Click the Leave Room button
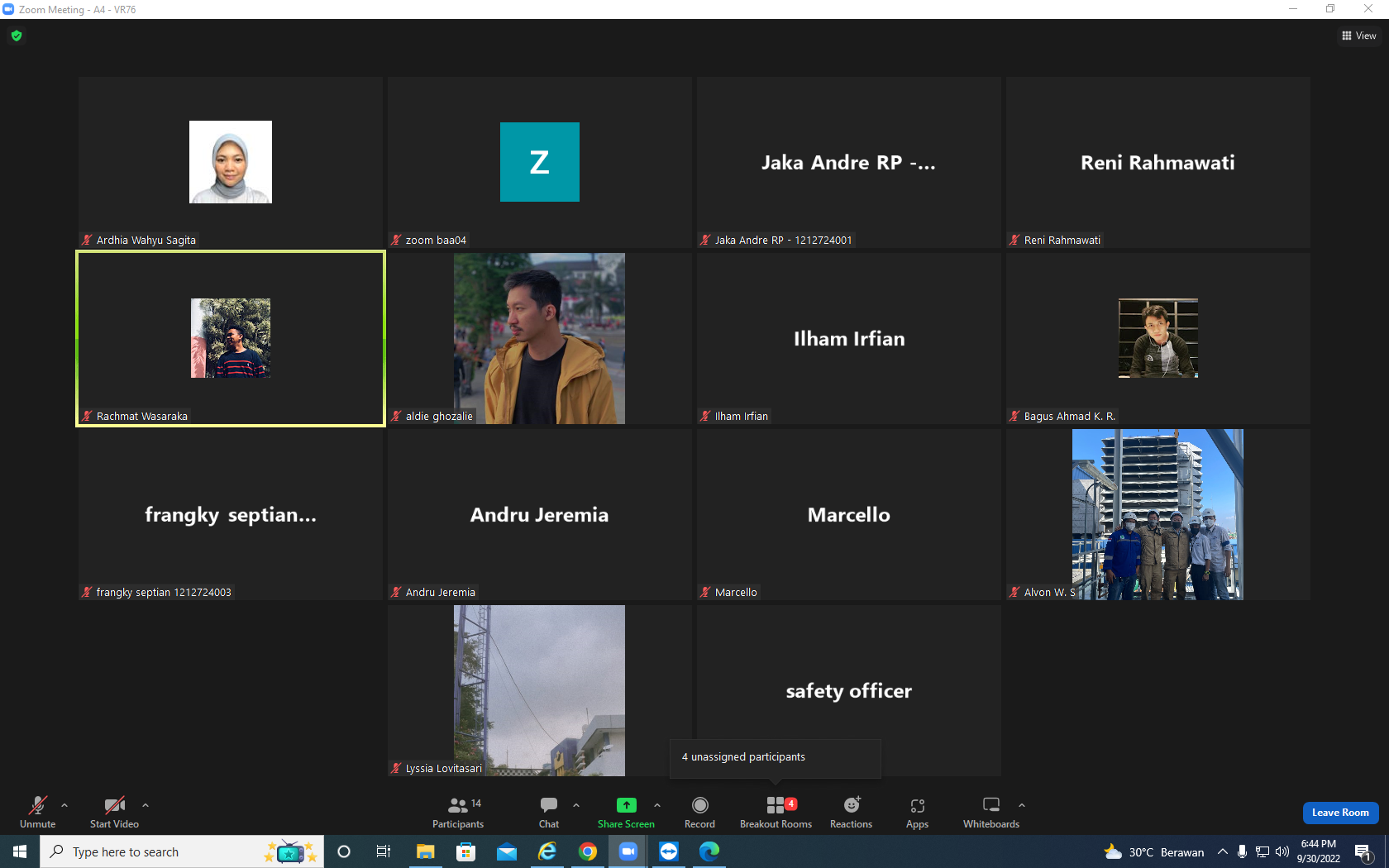 coord(1340,813)
